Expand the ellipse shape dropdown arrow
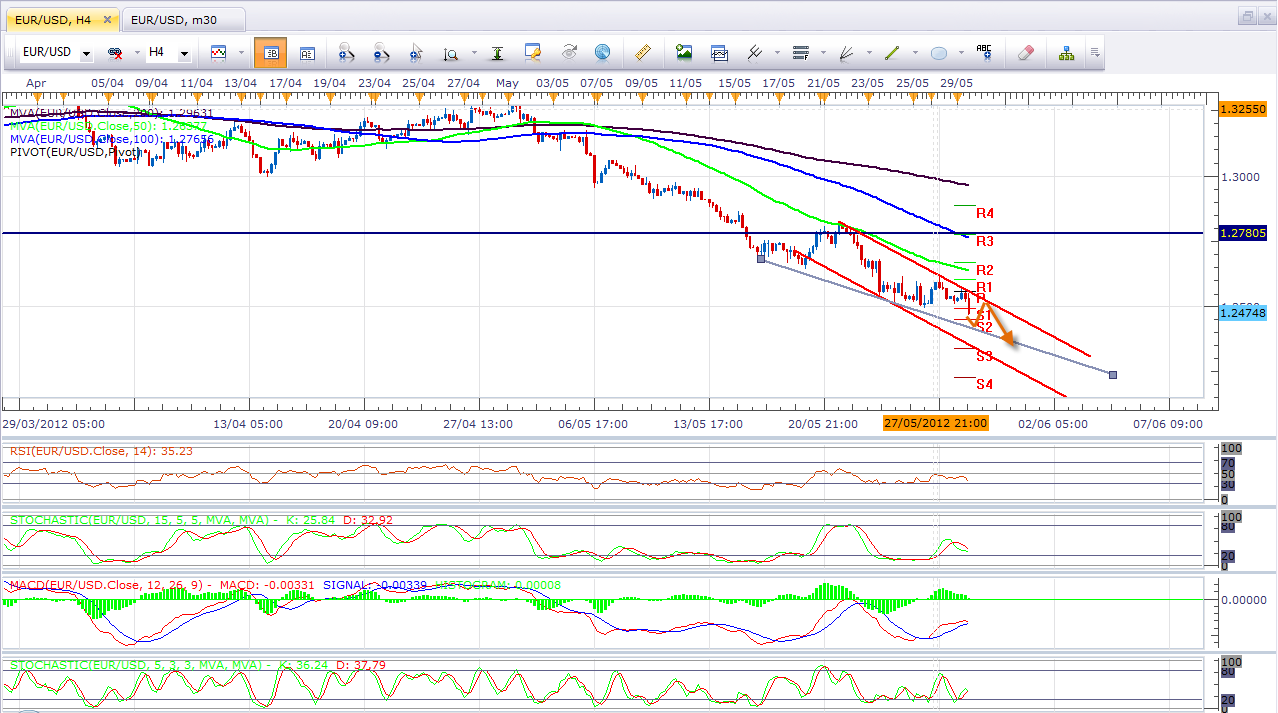The height and width of the screenshot is (713, 1278). pos(962,53)
